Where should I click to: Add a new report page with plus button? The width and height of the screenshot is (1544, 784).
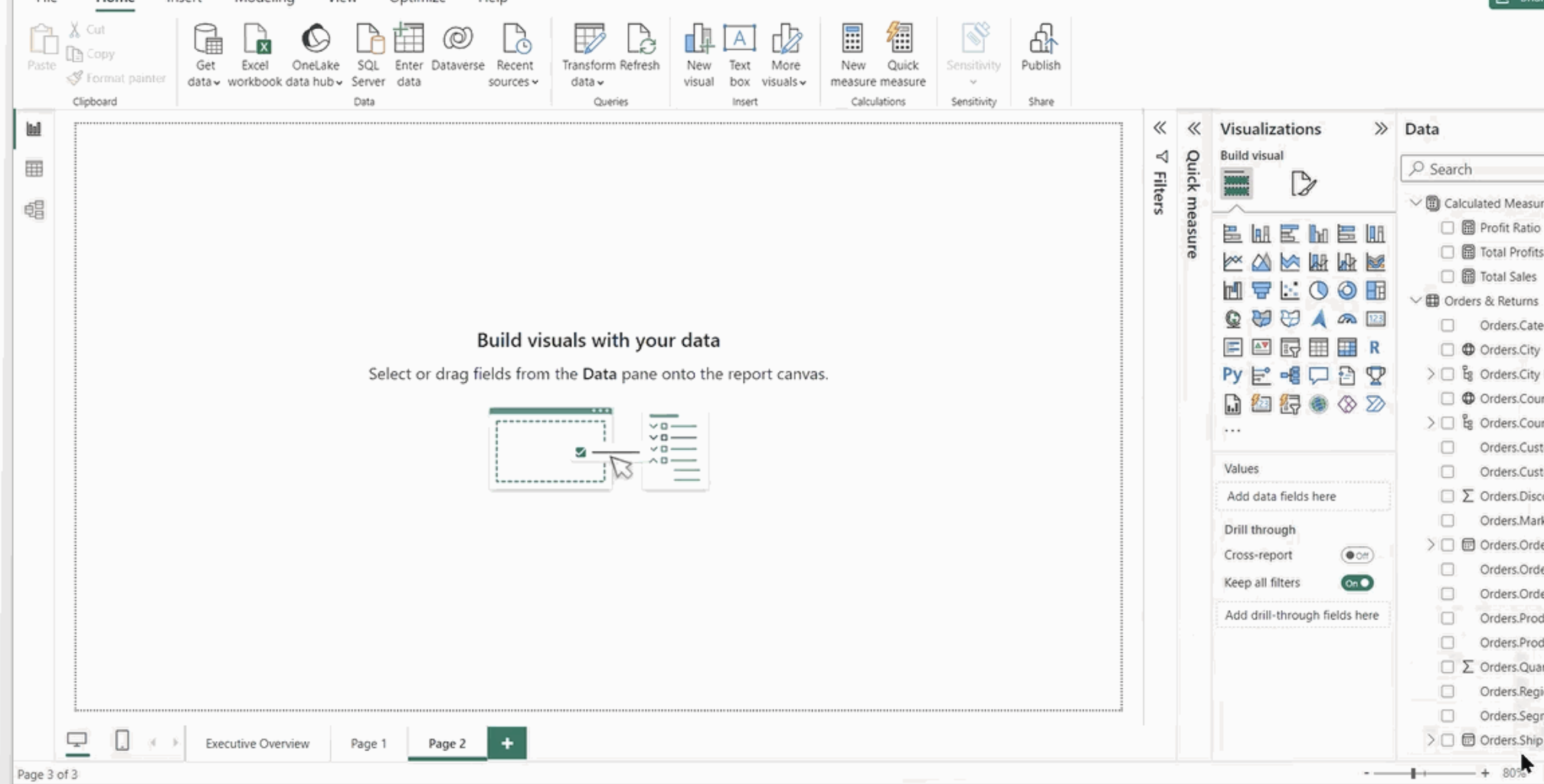coord(506,743)
